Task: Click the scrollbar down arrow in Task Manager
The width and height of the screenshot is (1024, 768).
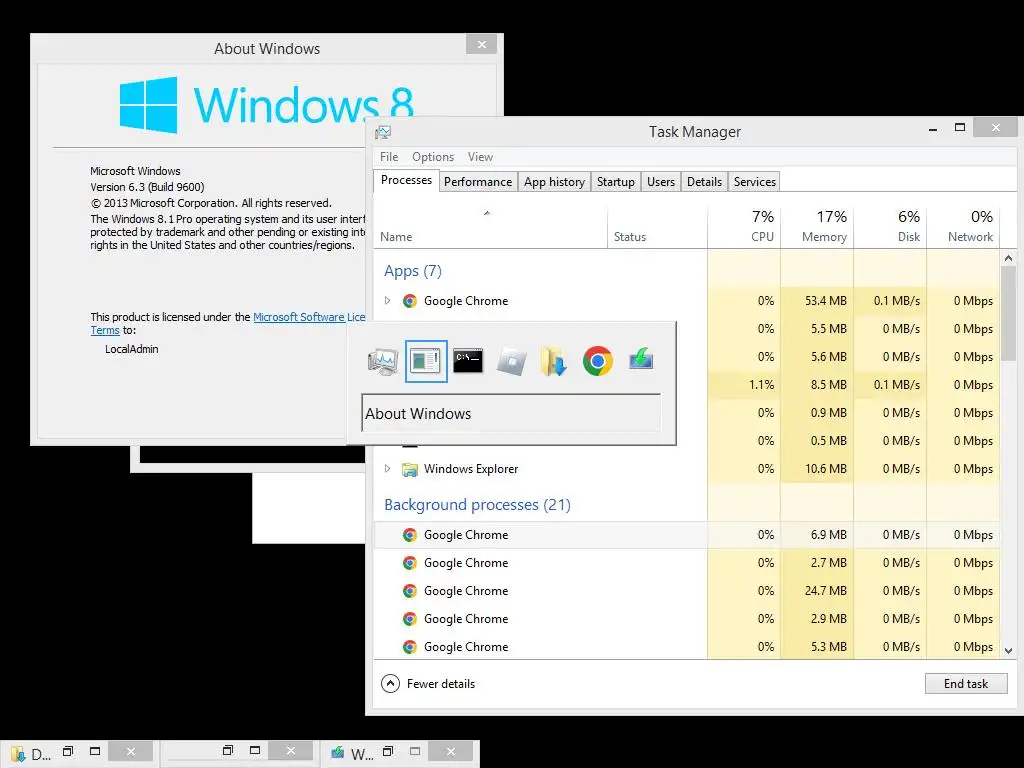Action: click(1008, 650)
